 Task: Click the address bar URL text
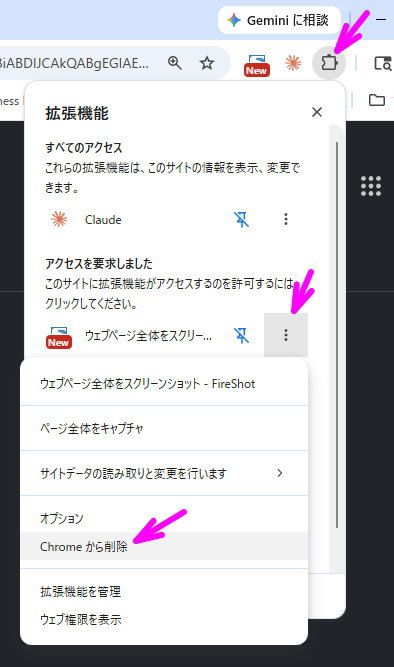point(74,63)
